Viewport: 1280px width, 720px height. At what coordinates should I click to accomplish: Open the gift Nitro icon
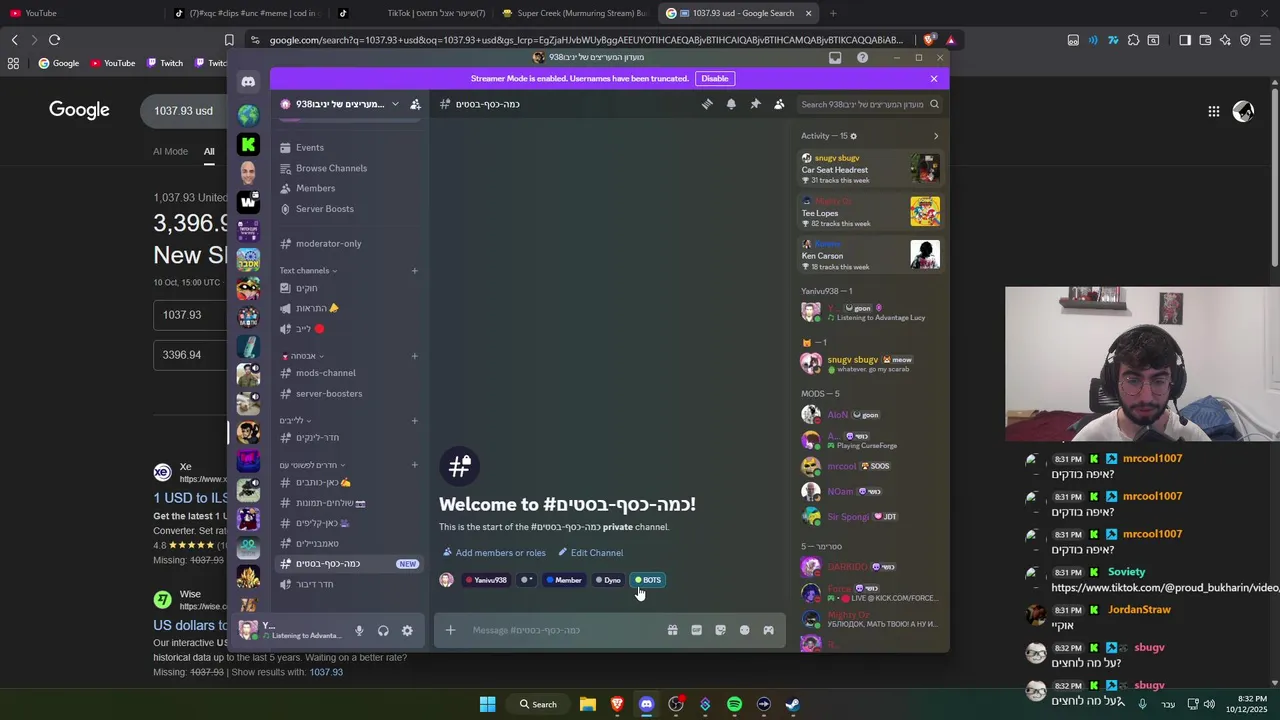click(672, 630)
